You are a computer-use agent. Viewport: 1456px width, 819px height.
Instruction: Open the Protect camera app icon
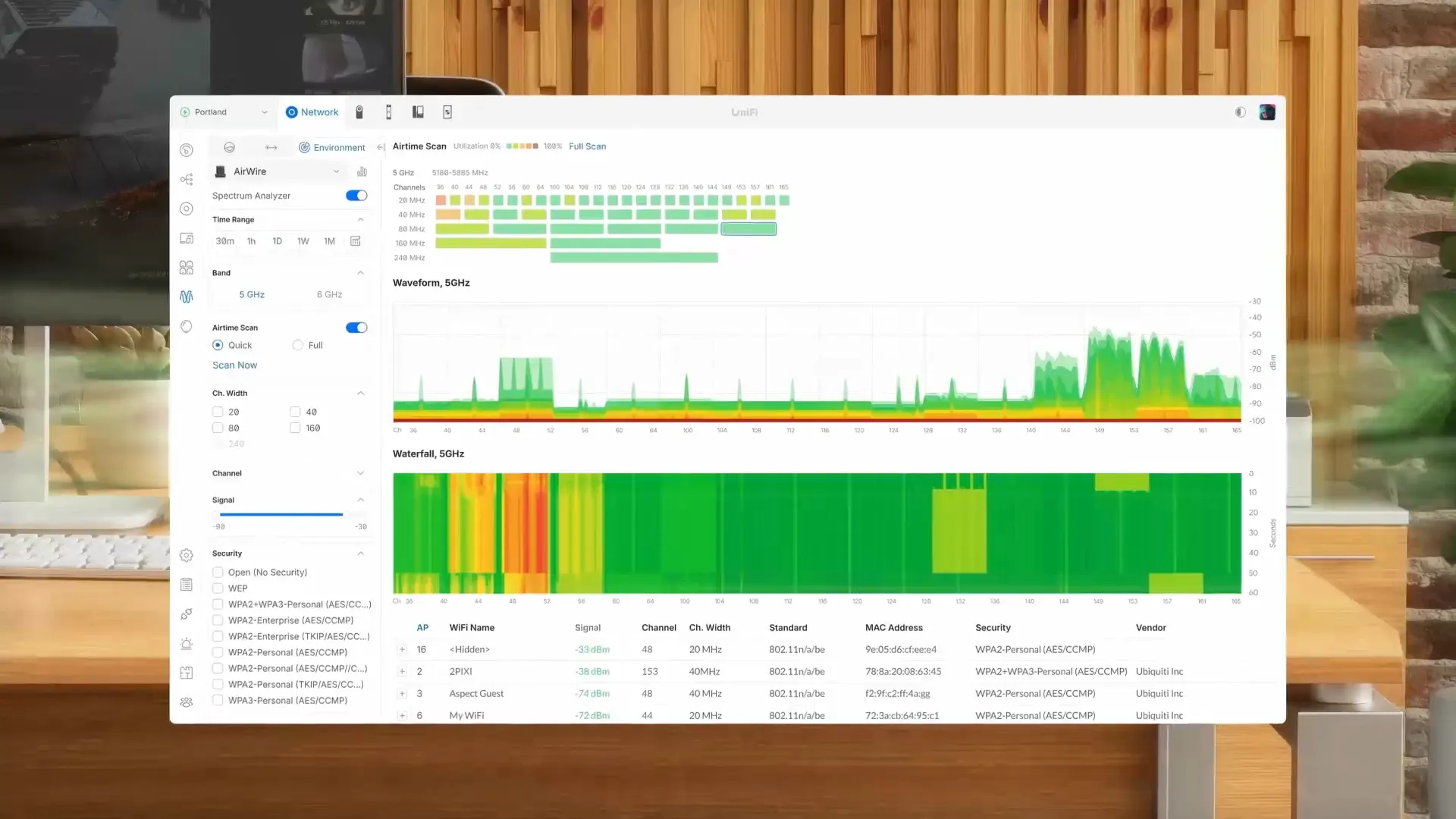click(x=359, y=112)
